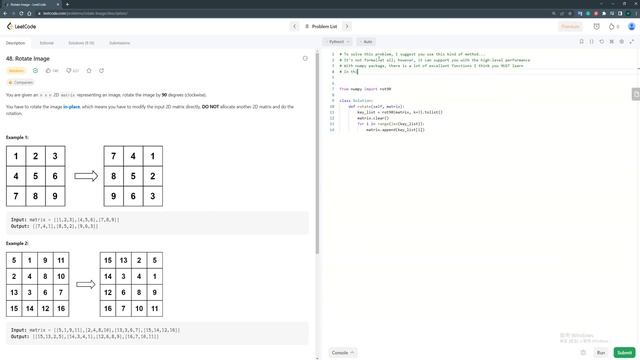The height and width of the screenshot is (360, 640).
Task: Click the green solved checkmark icon
Action: [36, 71]
